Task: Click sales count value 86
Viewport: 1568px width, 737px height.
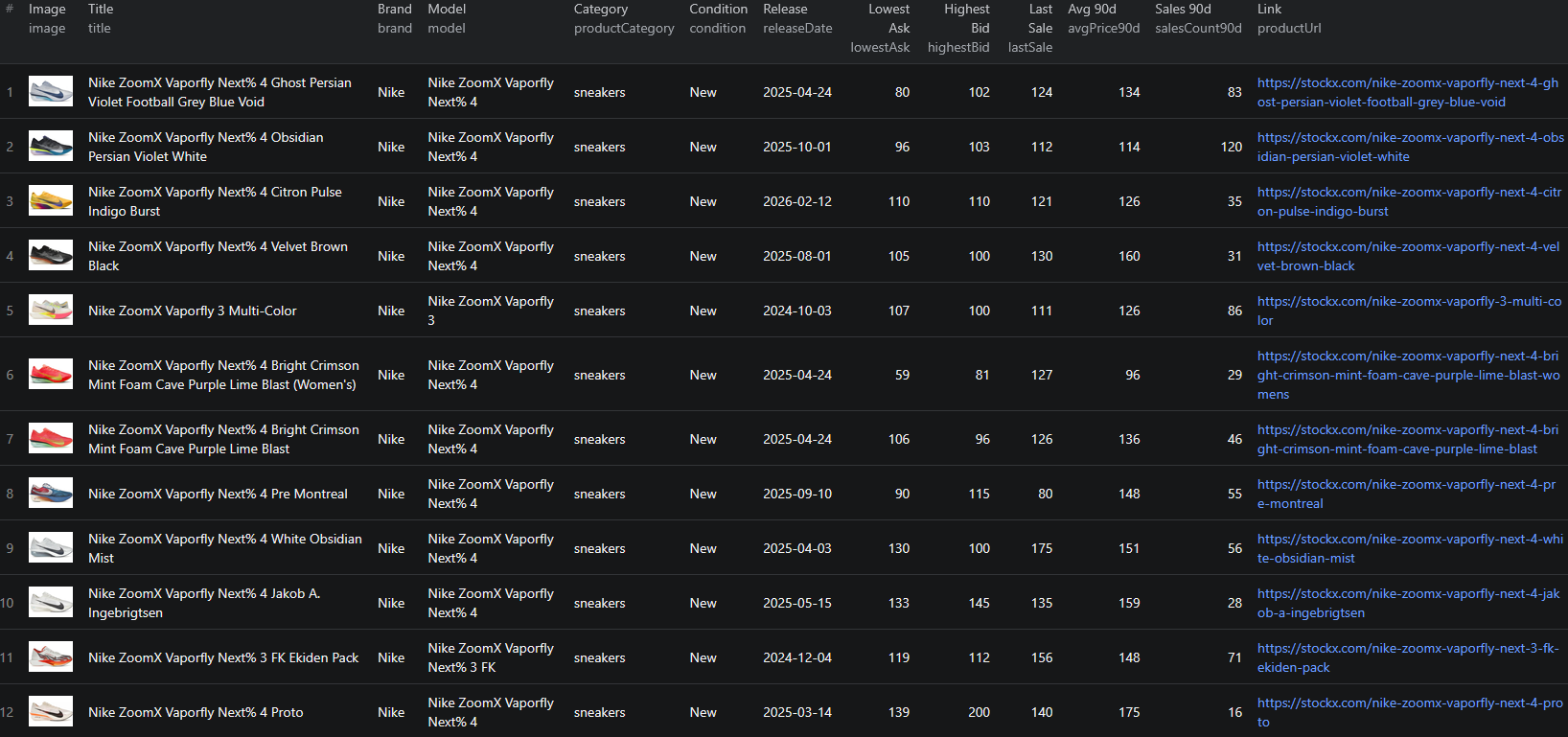Action: click(1234, 311)
